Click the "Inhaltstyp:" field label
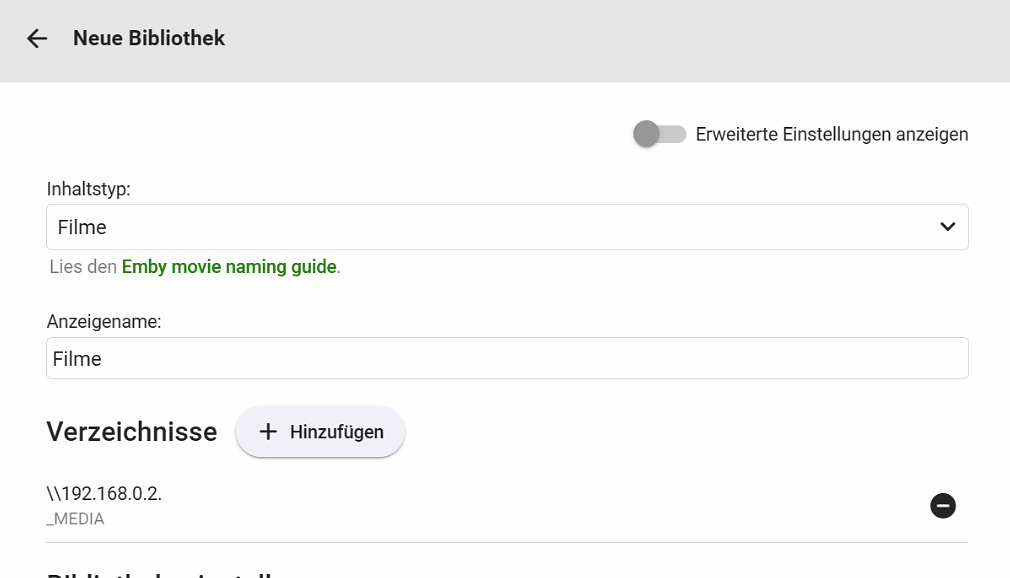Viewport: 1010px width, 578px height. tap(89, 188)
